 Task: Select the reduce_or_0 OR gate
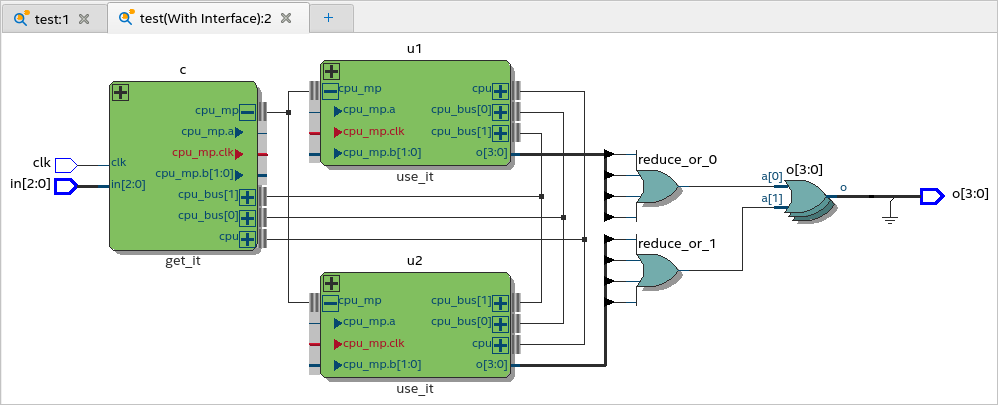tap(657, 187)
